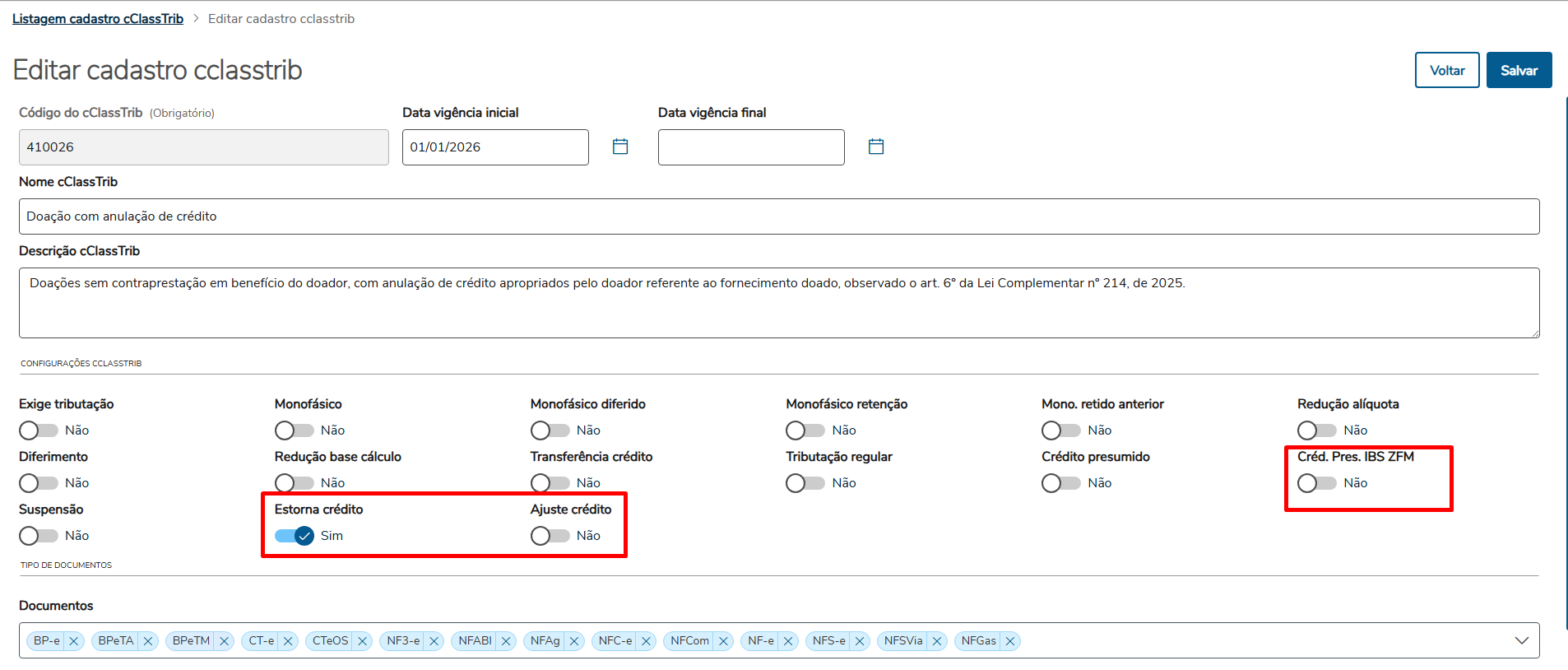Remove the BP-e document tag
This screenshot has height=670, width=1568.
(x=73, y=641)
